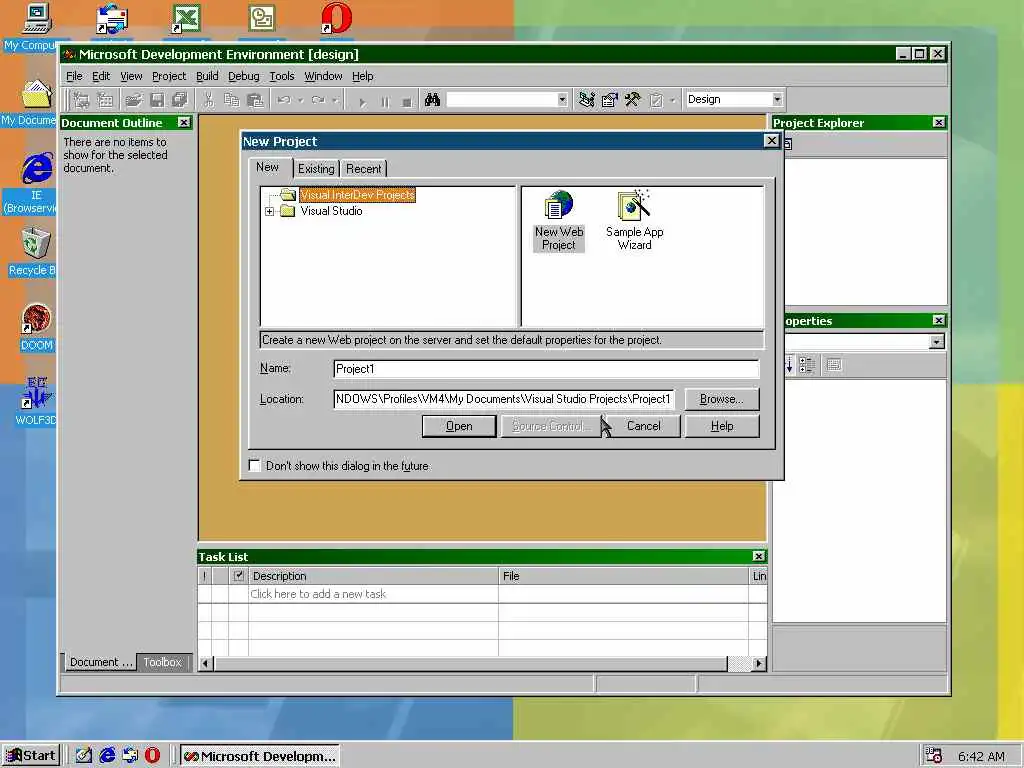The width and height of the screenshot is (1024, 768).
Task: Close the Document Outline panel
Action: pyautogui.click(x=184, y=122)
